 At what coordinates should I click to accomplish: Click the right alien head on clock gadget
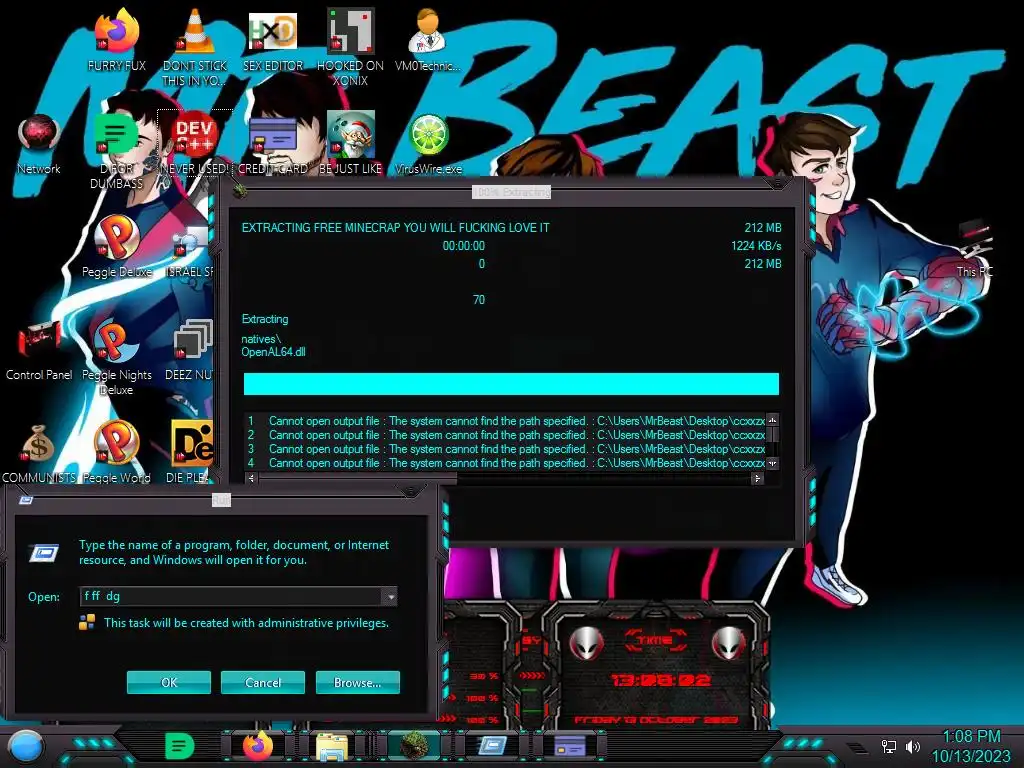pyautogui.click(x=728, y=644)
